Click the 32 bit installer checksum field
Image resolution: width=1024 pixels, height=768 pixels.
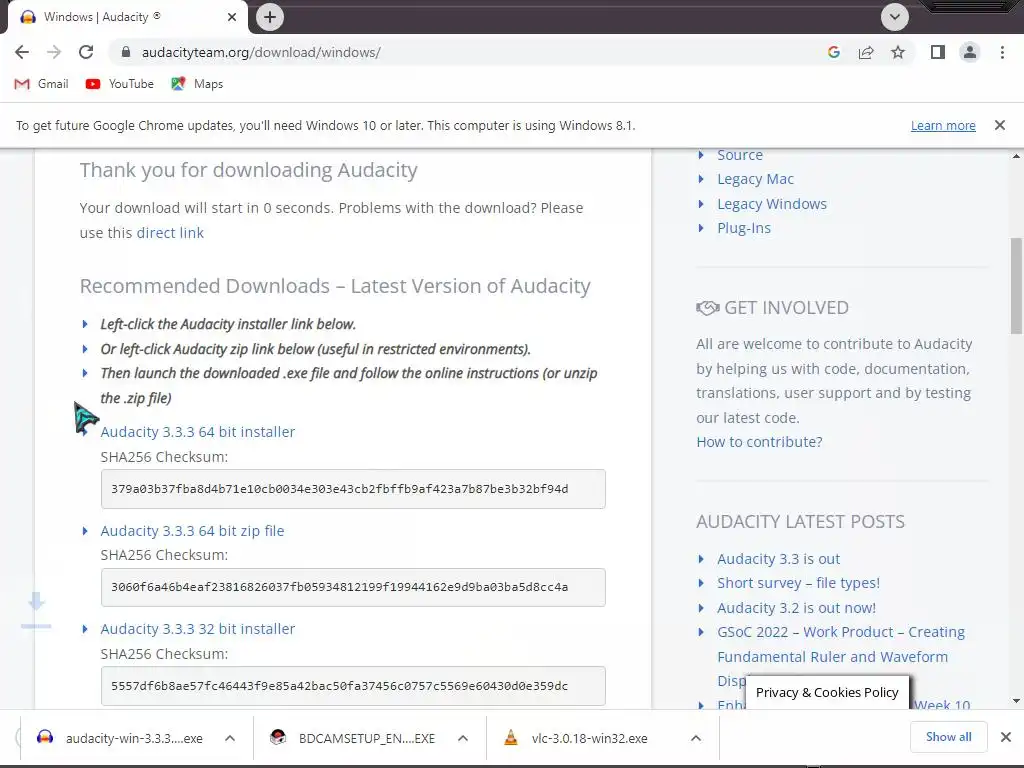point(353,686)
